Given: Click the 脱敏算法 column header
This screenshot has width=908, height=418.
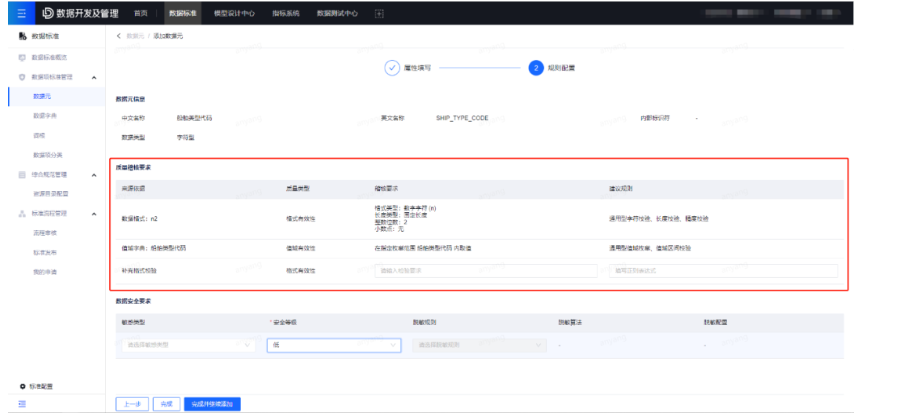Looking at the screenshot, I should pos(570,322).
